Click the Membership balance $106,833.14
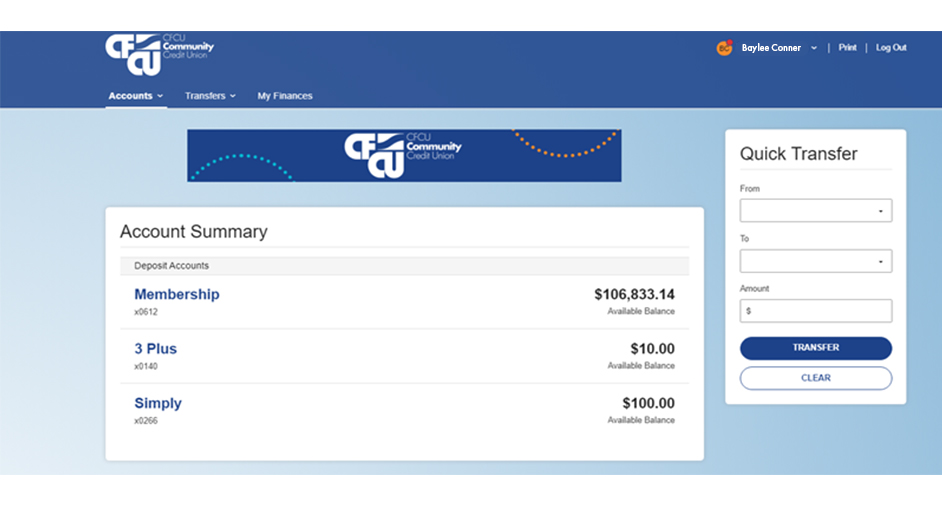Screen dimensions: 942x506 (634, 294)
